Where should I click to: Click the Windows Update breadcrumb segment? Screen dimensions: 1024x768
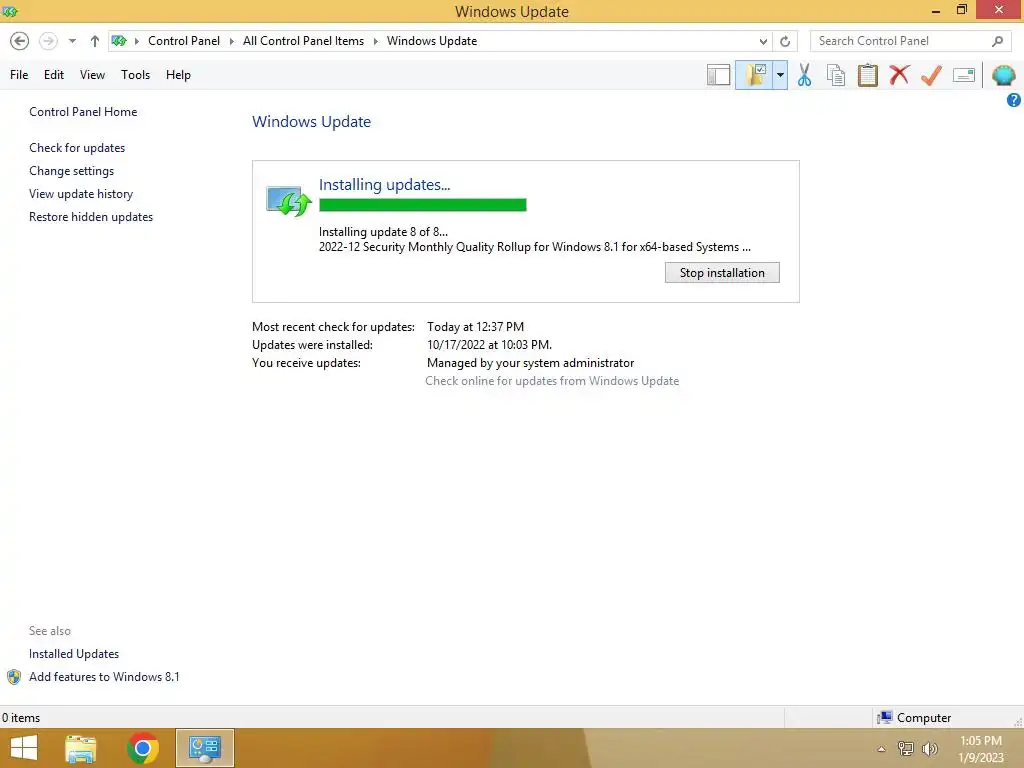(432, 41)
